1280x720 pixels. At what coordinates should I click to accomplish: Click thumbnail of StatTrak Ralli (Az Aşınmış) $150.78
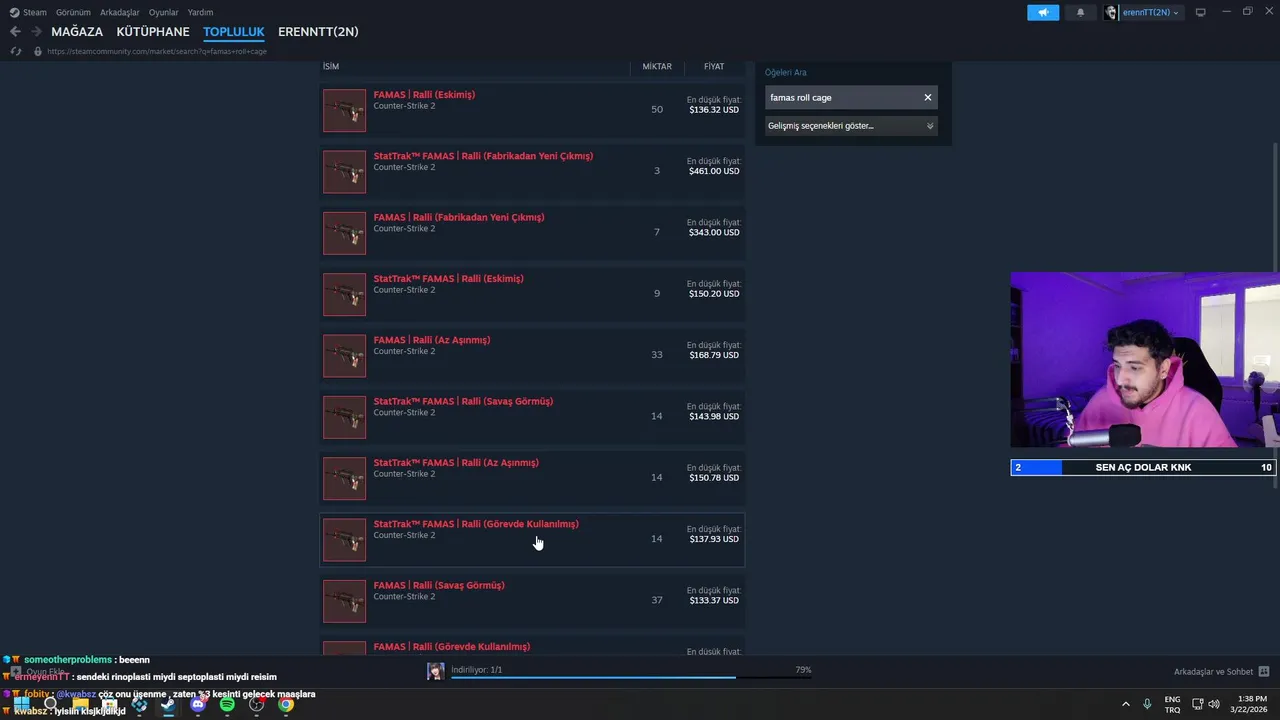click(344, 478)
